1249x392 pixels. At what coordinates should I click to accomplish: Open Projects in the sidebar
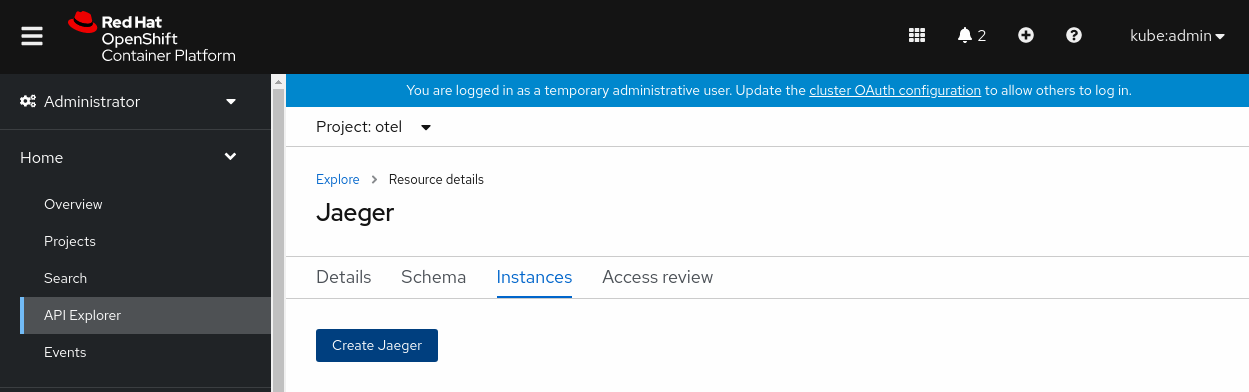[x=70, y=241]
